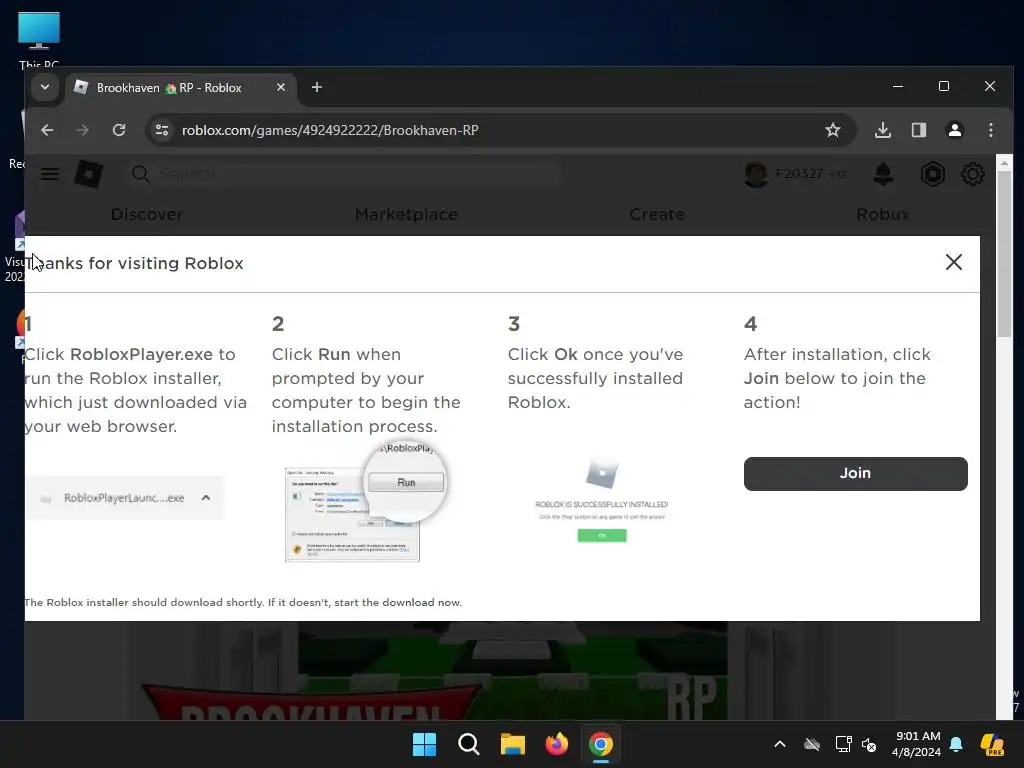Screen dimensions: 1024x768
Task: Show hidden system tray icons
Action: pyautogui.click(x=780, y=744)
